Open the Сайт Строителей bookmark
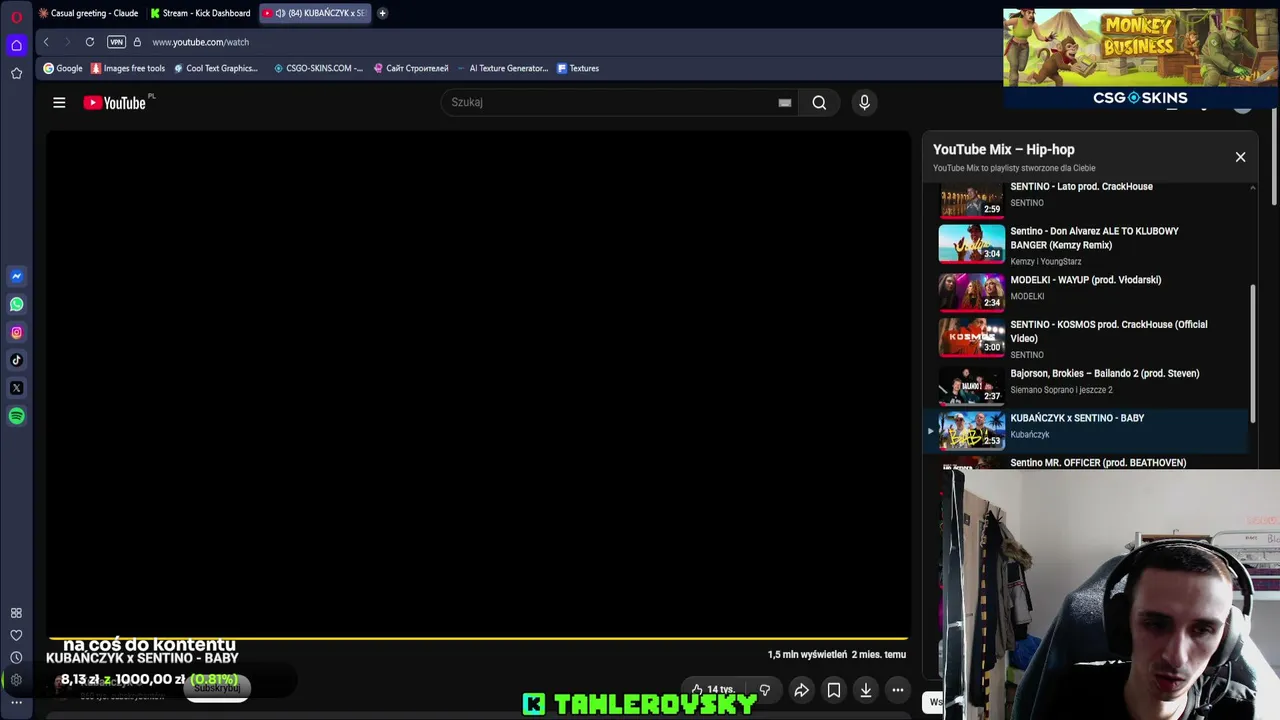The height and width of the screenshot is (720, 1280). coord(411,68)
